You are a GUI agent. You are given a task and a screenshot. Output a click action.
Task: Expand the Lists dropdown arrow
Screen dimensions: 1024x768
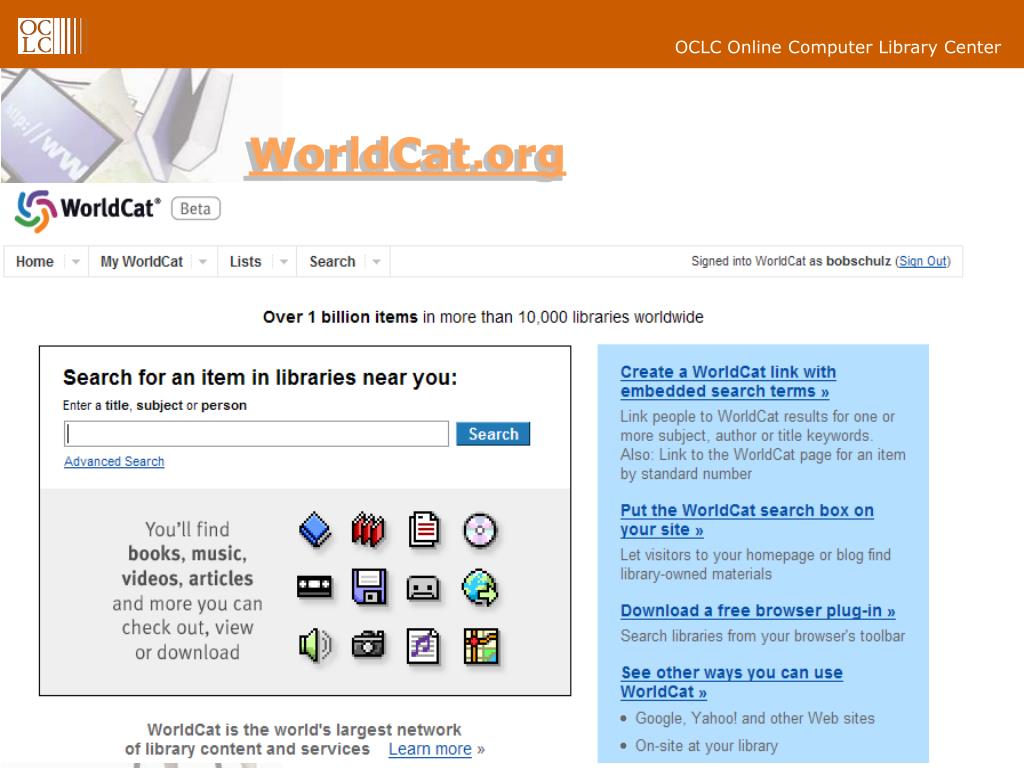pos(283,262)
